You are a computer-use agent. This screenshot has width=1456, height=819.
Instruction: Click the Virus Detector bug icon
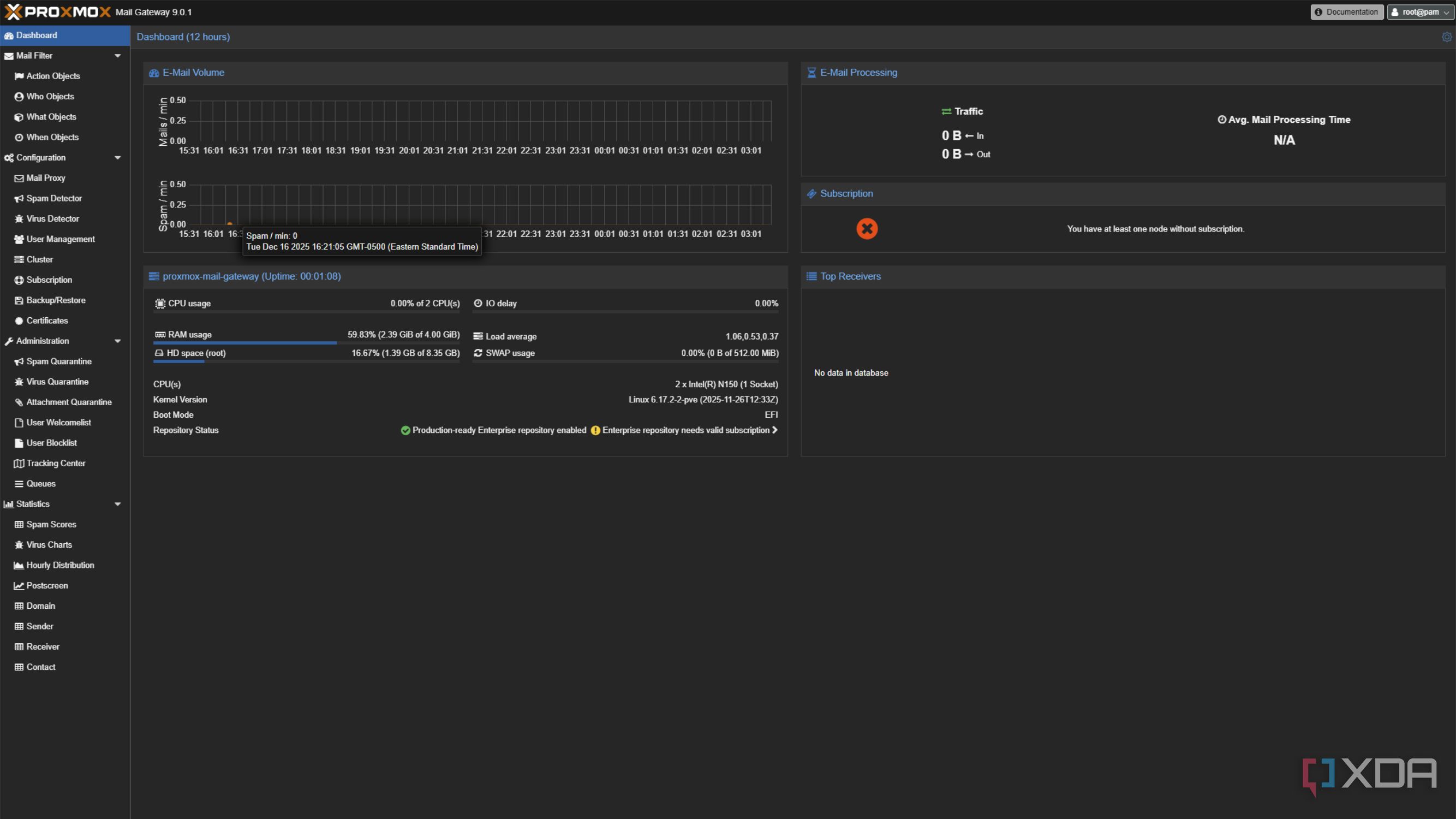[19, 218]
